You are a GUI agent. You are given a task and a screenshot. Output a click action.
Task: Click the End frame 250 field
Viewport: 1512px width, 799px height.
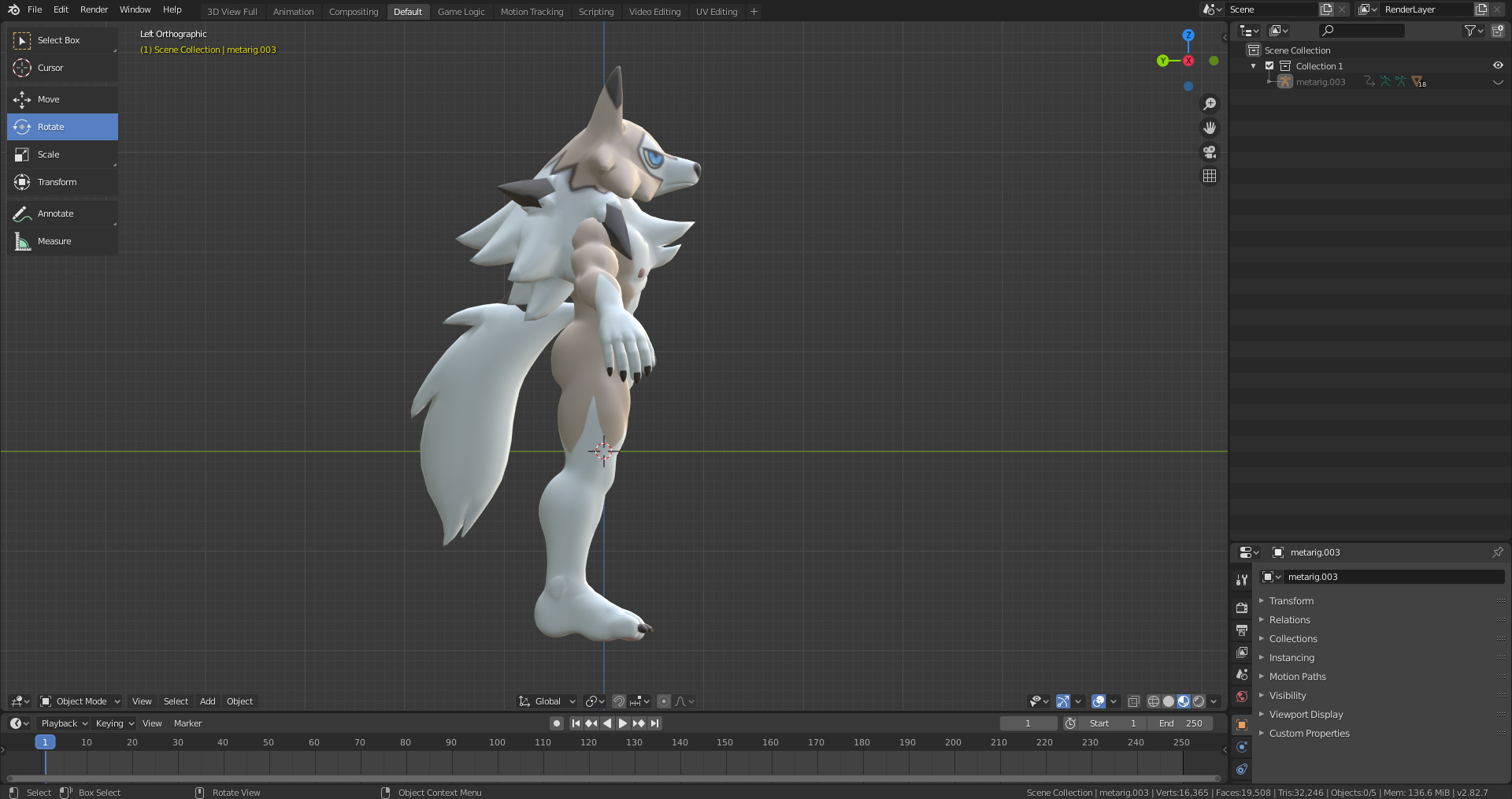point(1180,723)
